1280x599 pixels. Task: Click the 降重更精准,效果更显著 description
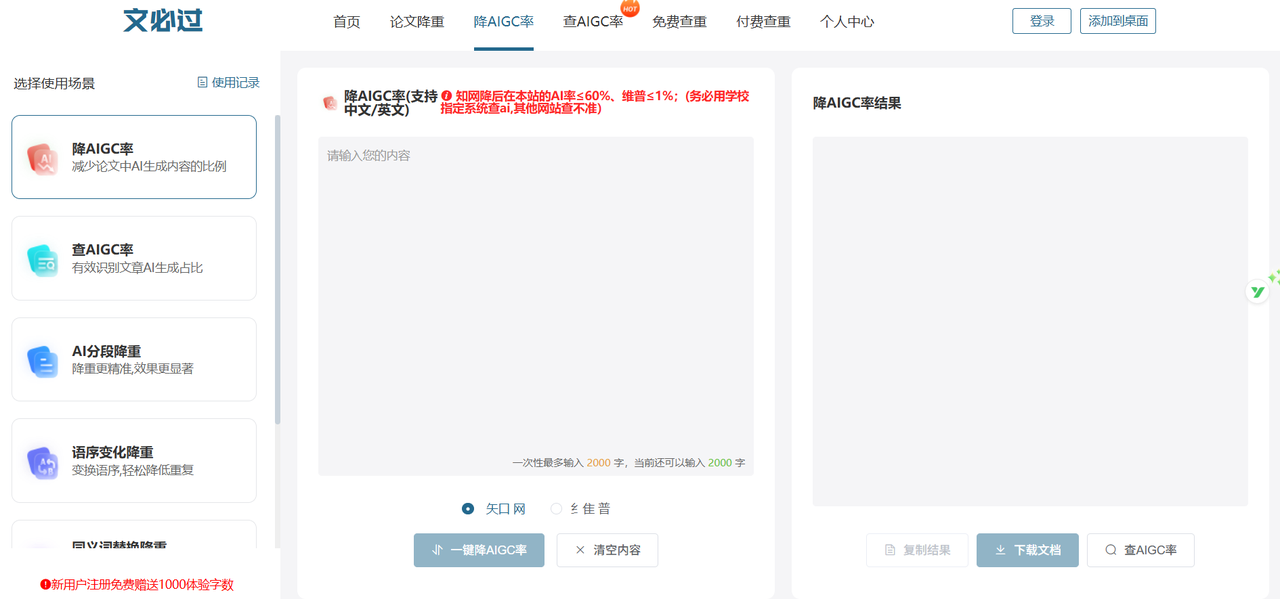pyautogui.click(x=133, y=369)
